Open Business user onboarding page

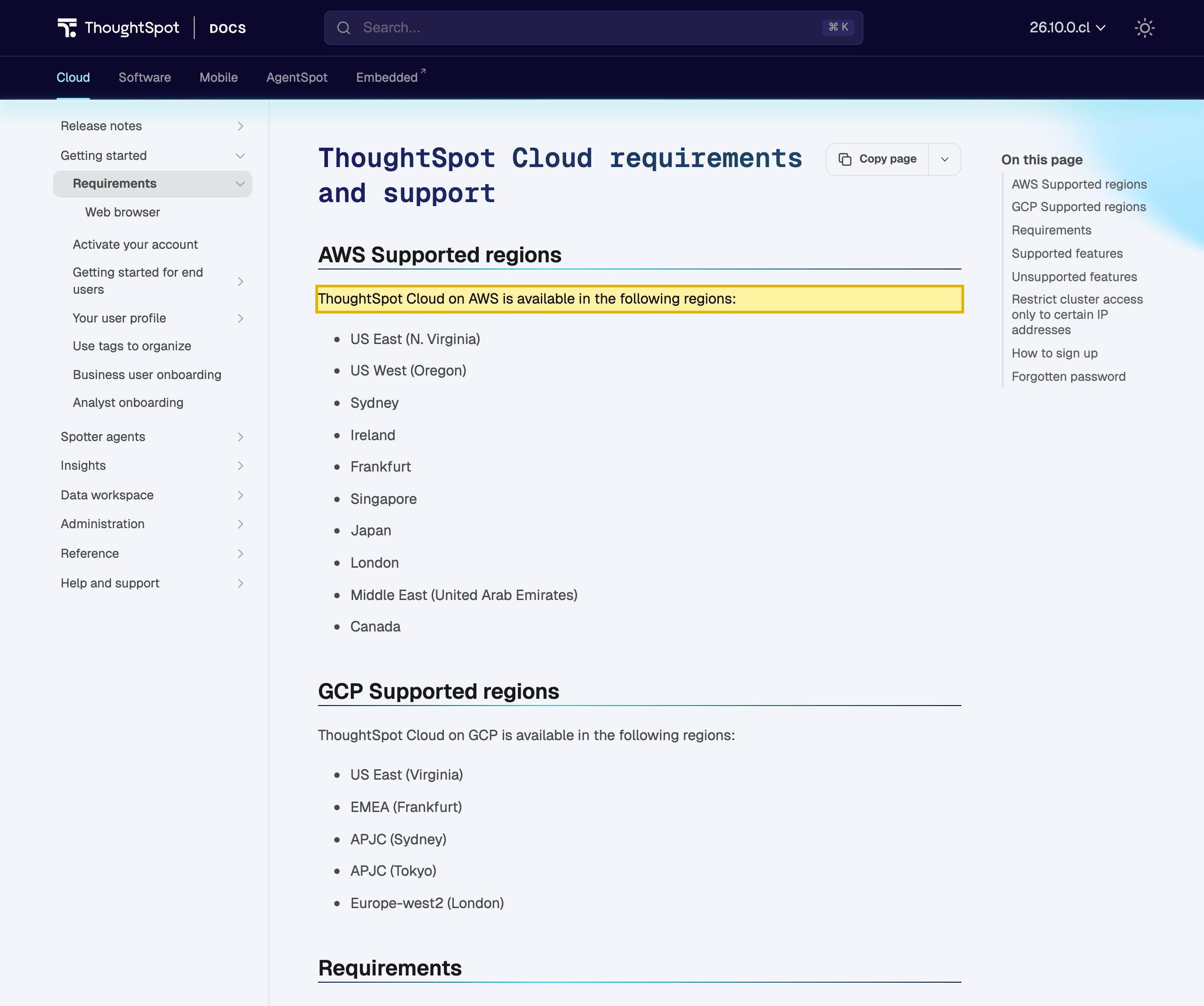tap(147, 375)
